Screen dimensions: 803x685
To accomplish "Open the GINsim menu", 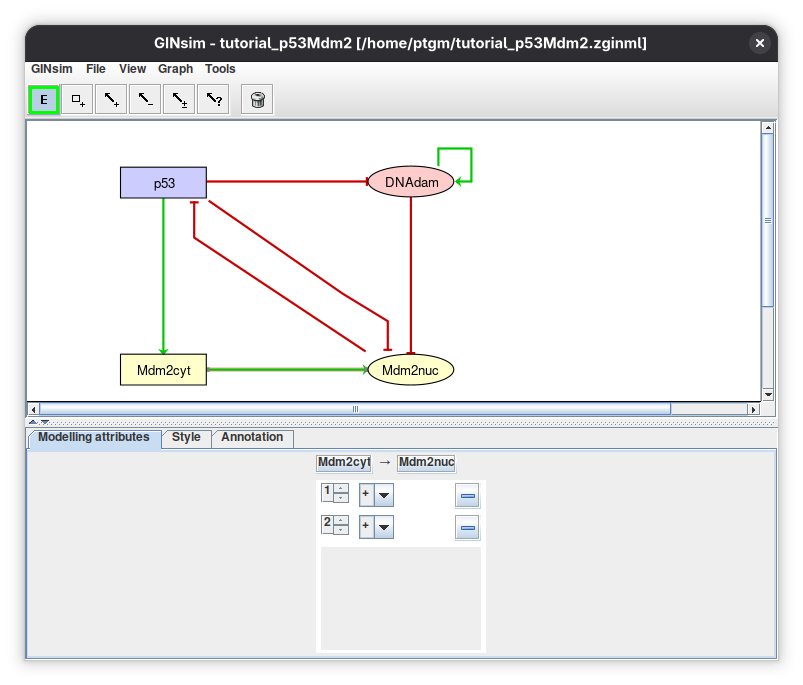I will pyautogui.click(x=52, y=69).
